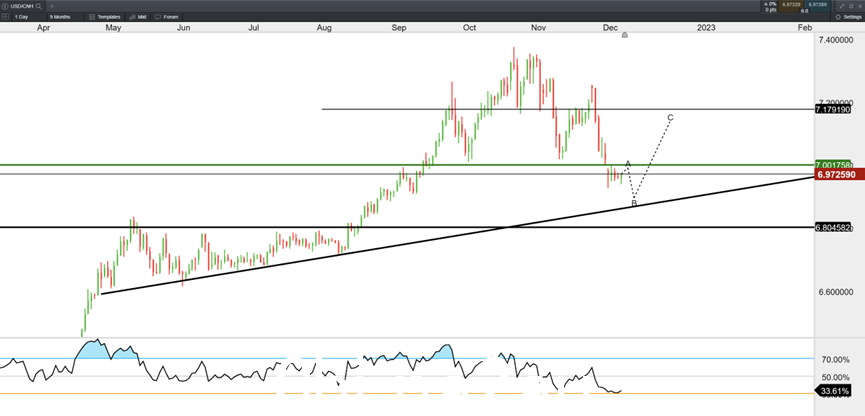Open the Templates menu

click(104, 17)
